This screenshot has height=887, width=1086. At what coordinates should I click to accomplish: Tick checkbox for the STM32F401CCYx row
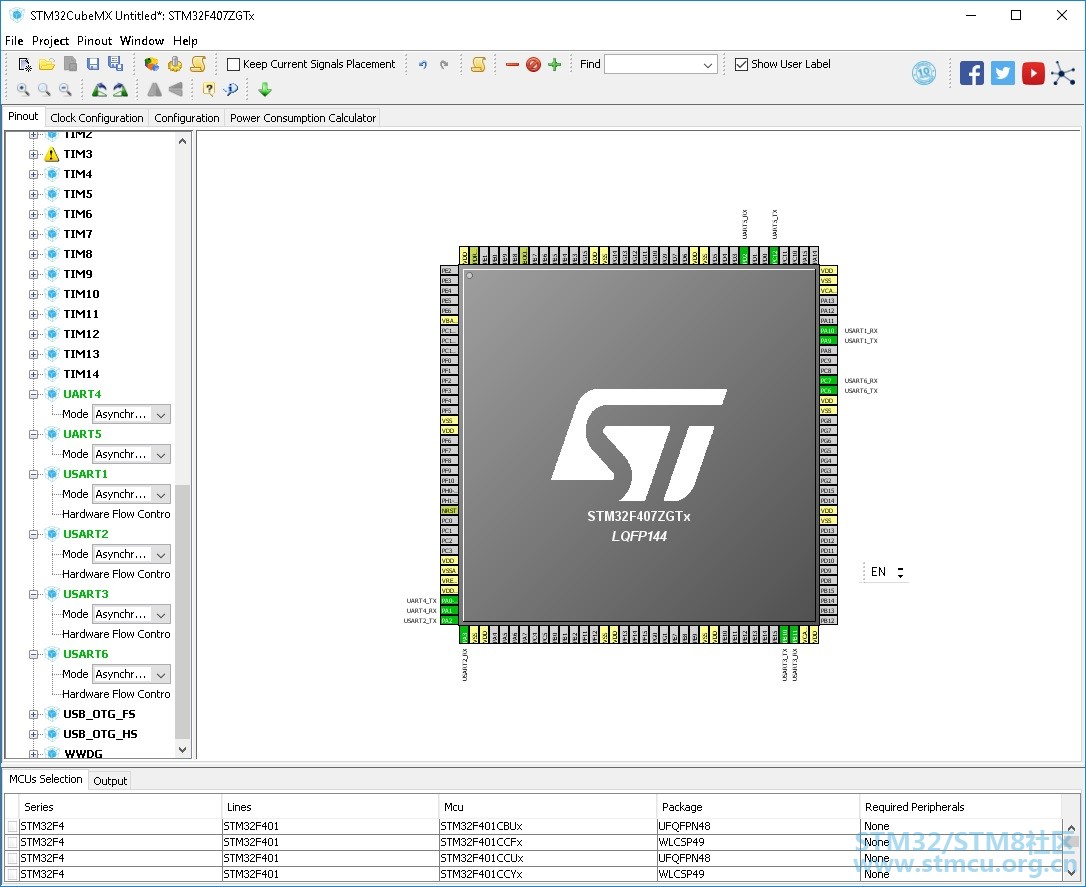(x=12, y=874)
